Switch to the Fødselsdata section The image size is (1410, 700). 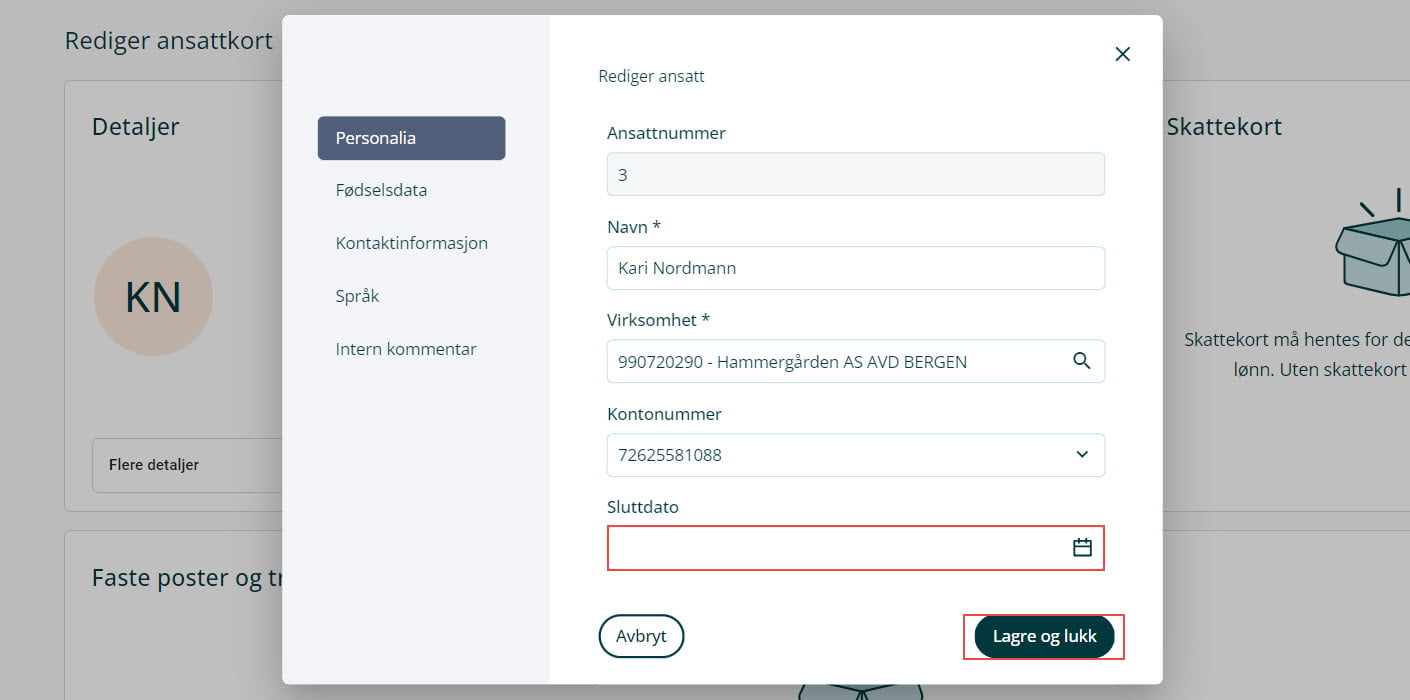point(381,190)
